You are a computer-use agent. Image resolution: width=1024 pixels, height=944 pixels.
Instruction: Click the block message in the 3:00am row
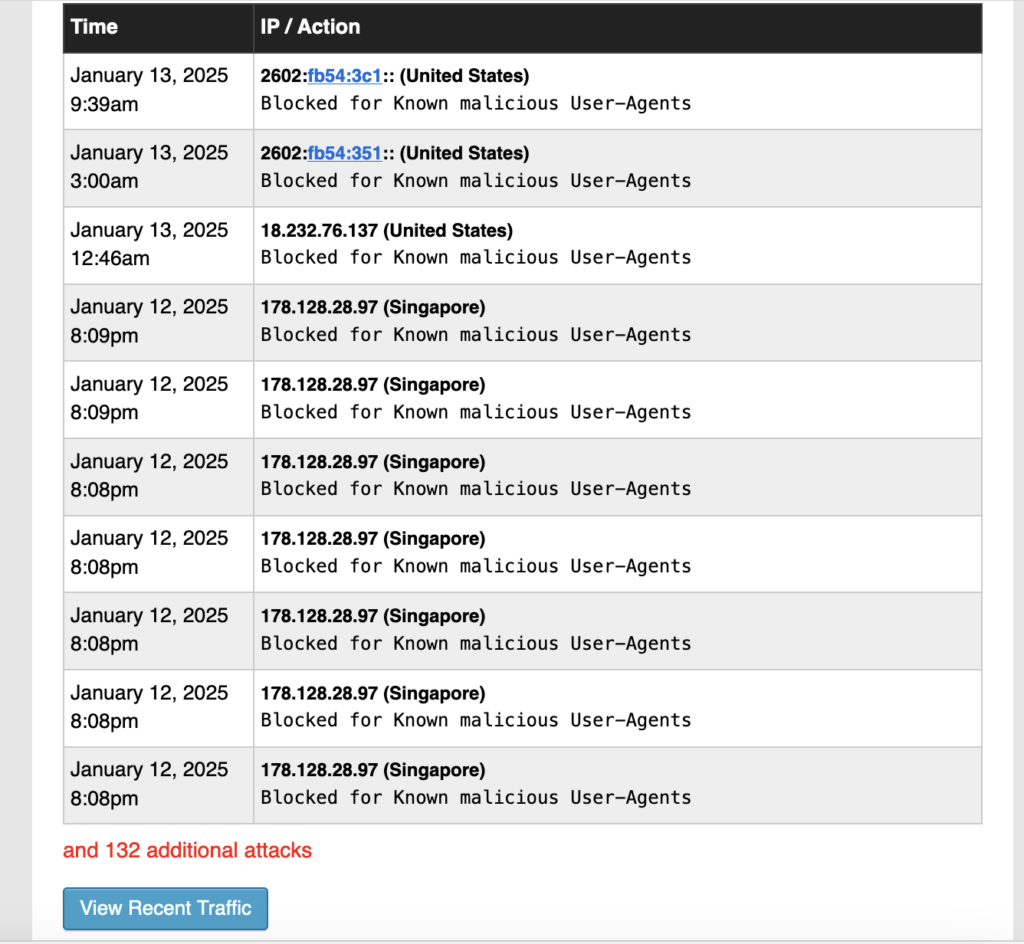click(475, 180)
